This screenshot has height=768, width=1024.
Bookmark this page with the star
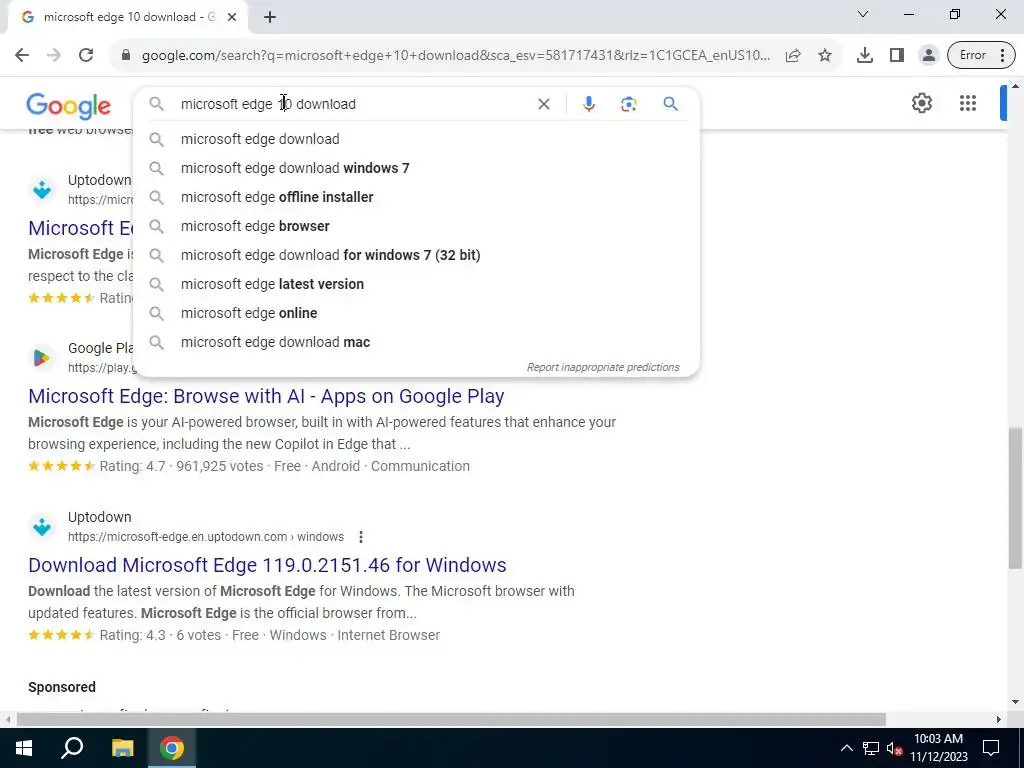tap(825, 56)
